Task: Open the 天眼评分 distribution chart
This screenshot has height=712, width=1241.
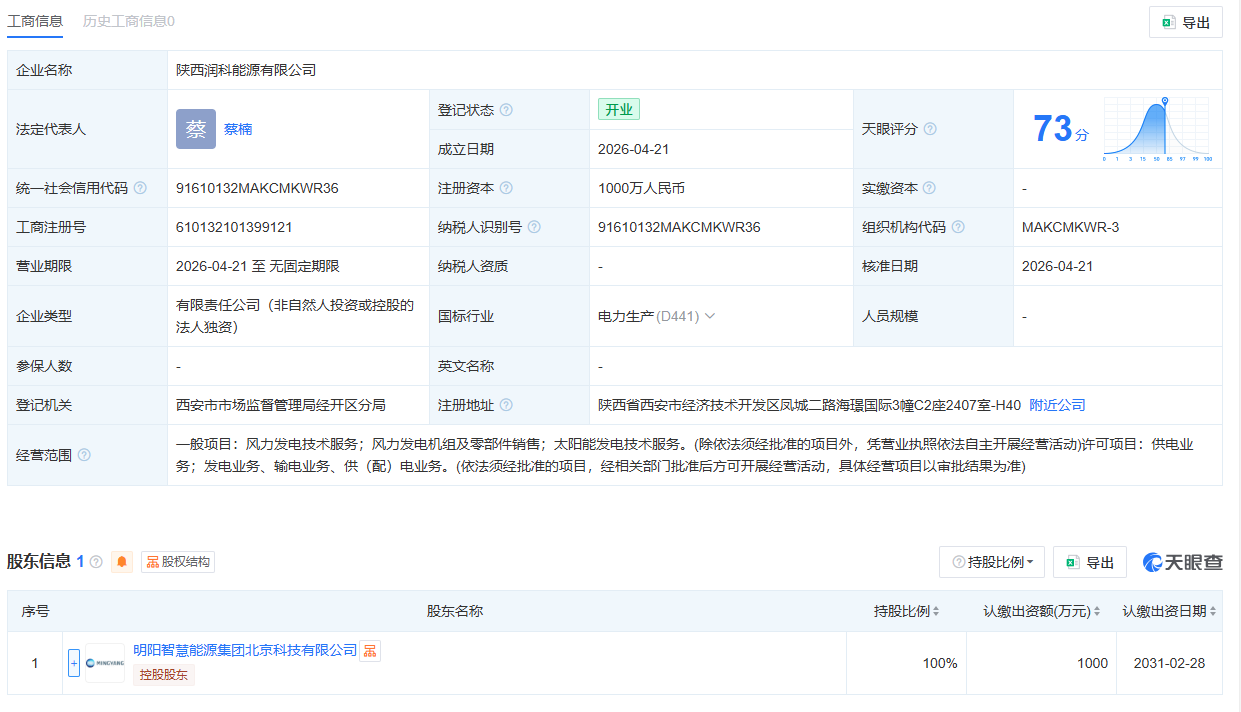Action: 1158,129
